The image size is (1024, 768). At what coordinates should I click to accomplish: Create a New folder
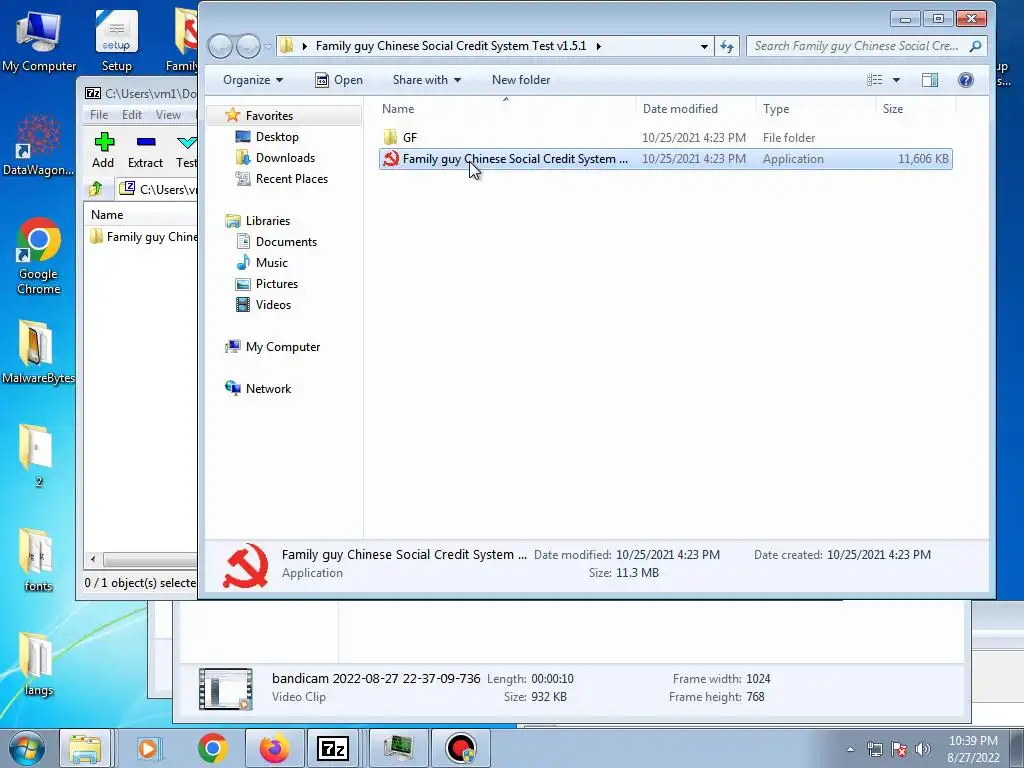tap(520, 80)
